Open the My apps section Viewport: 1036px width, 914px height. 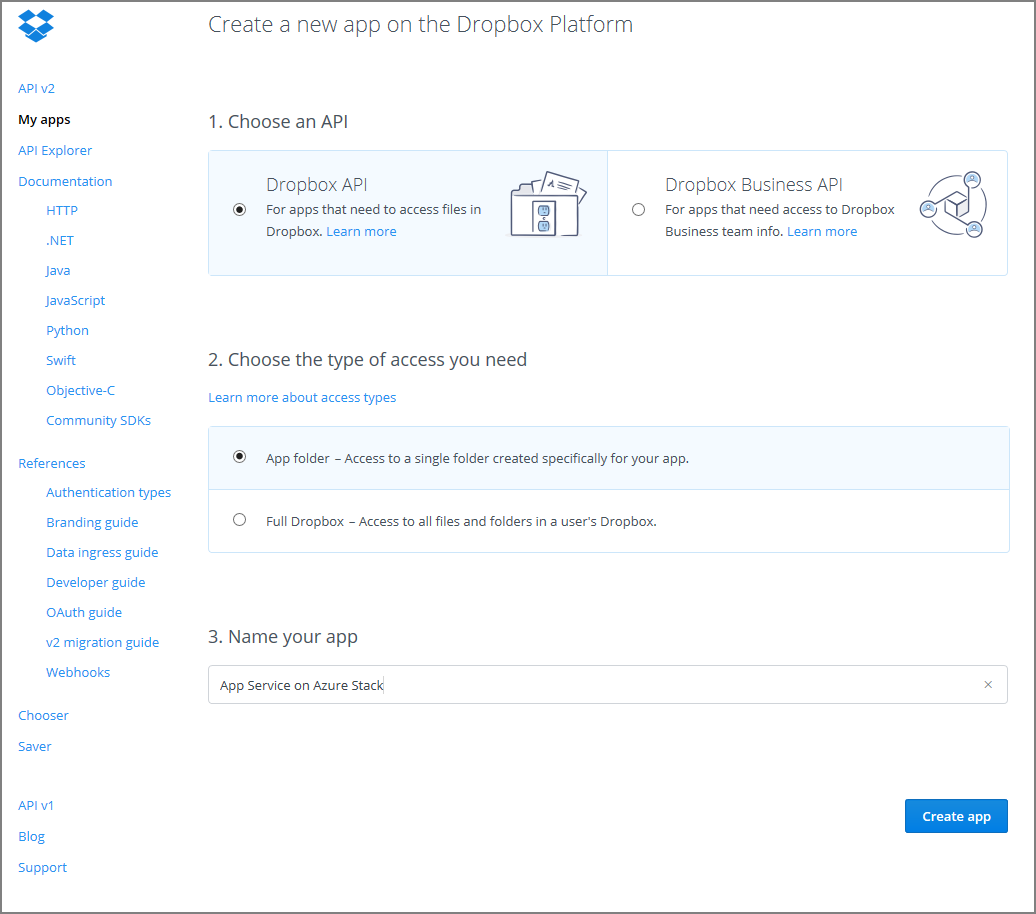tap(44, 119)
